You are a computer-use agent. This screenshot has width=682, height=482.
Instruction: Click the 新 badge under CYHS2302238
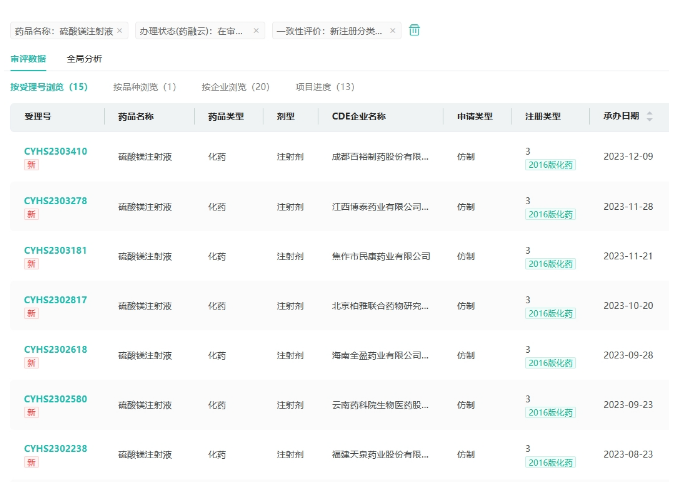click(x=31, y=462)
